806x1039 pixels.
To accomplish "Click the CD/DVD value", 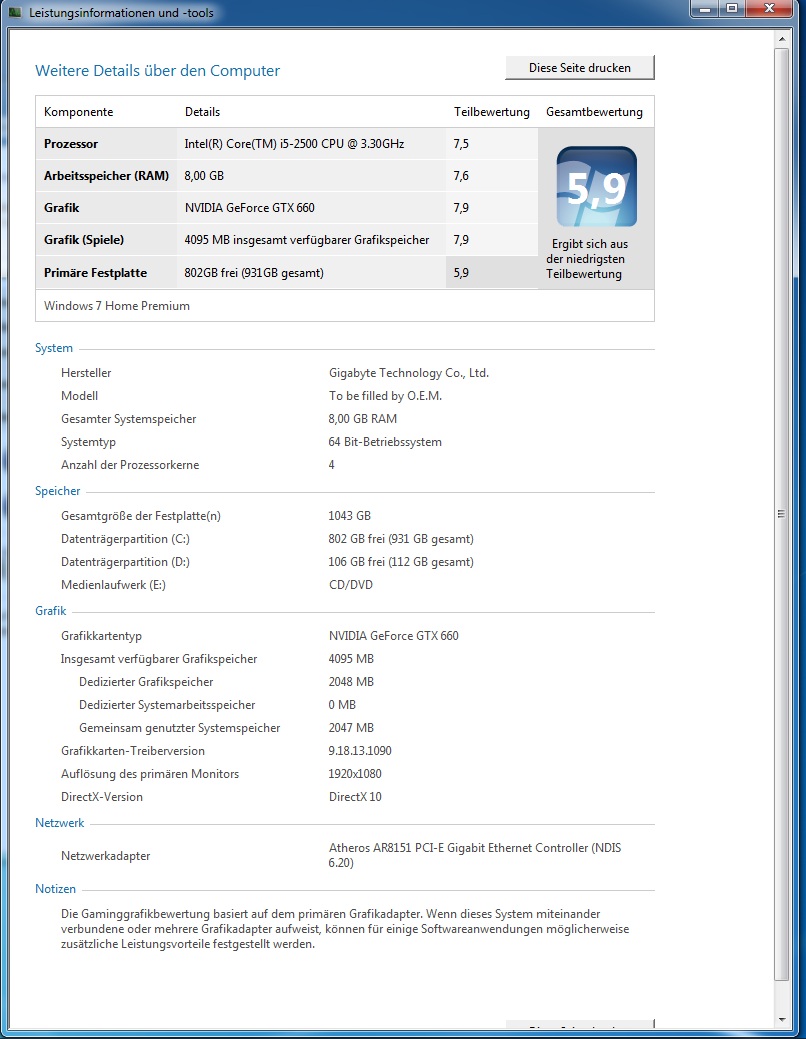I will pyautogui.click(x=351, y=585).
